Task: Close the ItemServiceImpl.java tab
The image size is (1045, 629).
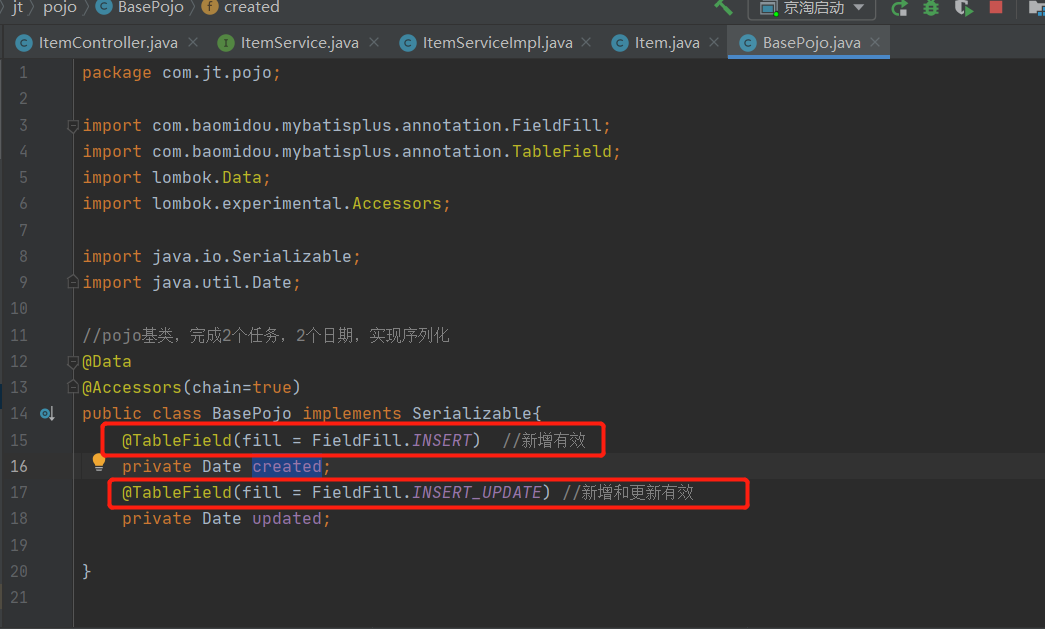Action: (586, 42)
